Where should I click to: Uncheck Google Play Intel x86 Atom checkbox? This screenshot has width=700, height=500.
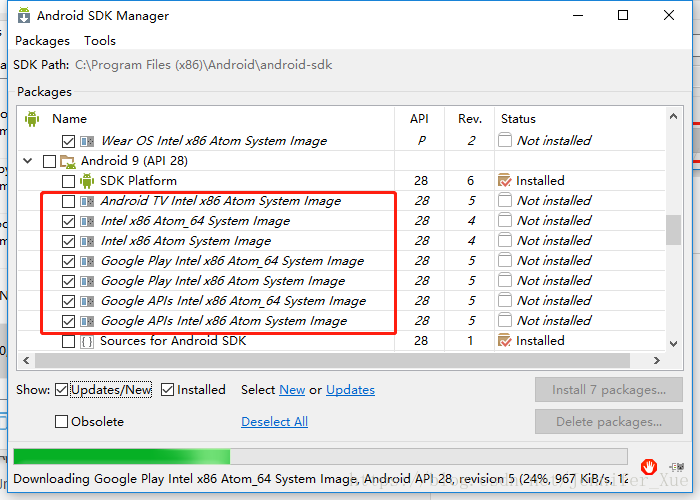pos(68,281)
